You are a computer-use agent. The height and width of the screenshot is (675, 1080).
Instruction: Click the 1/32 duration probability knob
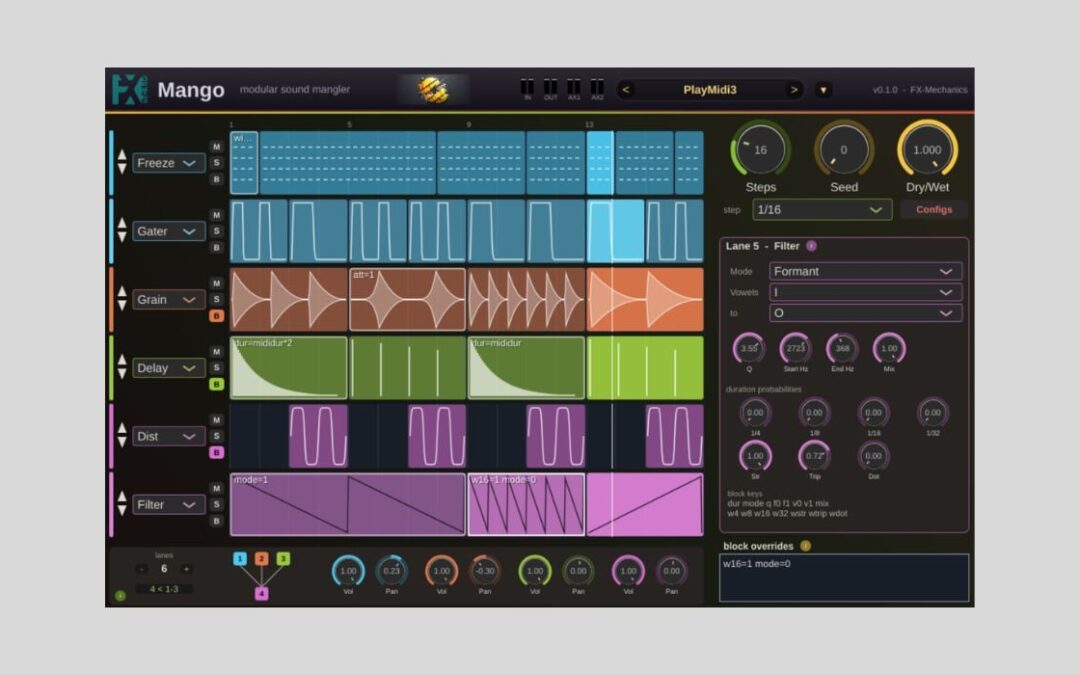coord(933,413)
